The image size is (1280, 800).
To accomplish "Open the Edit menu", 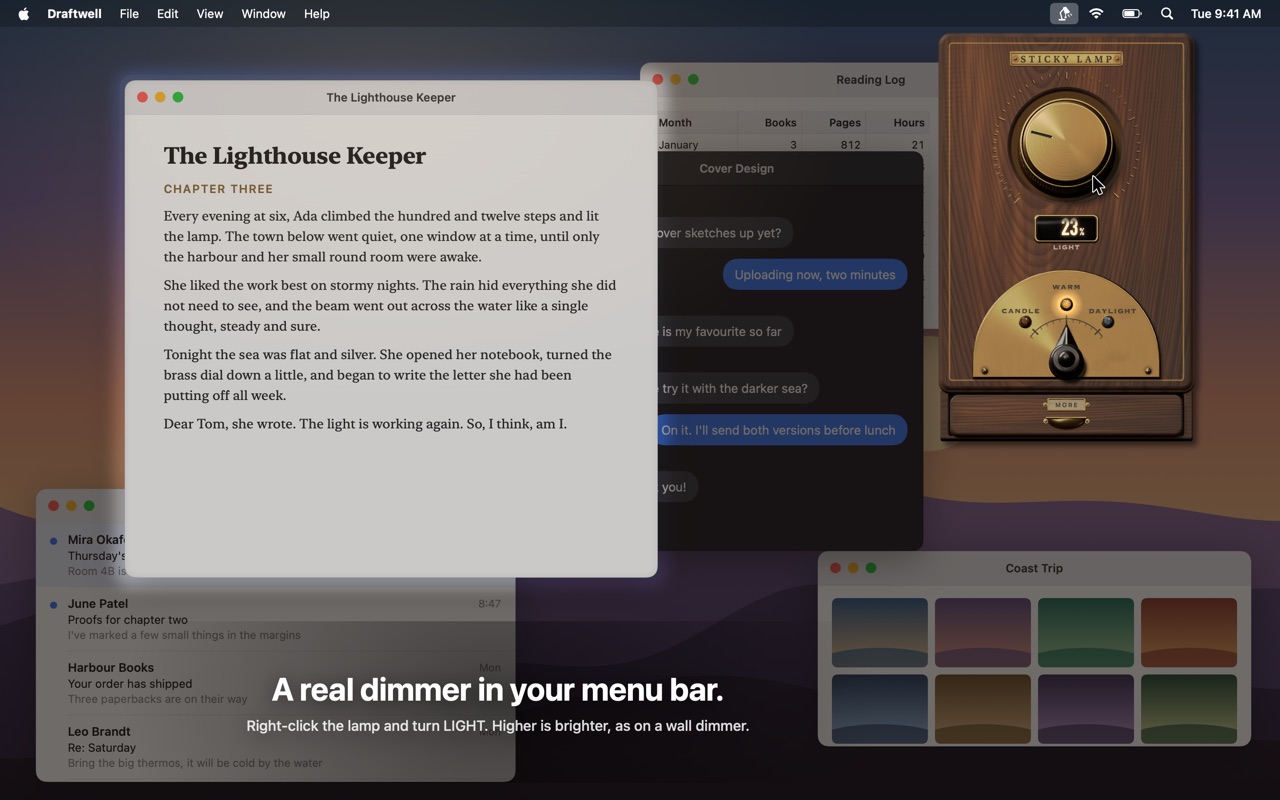I will click(x=168, y=14).
